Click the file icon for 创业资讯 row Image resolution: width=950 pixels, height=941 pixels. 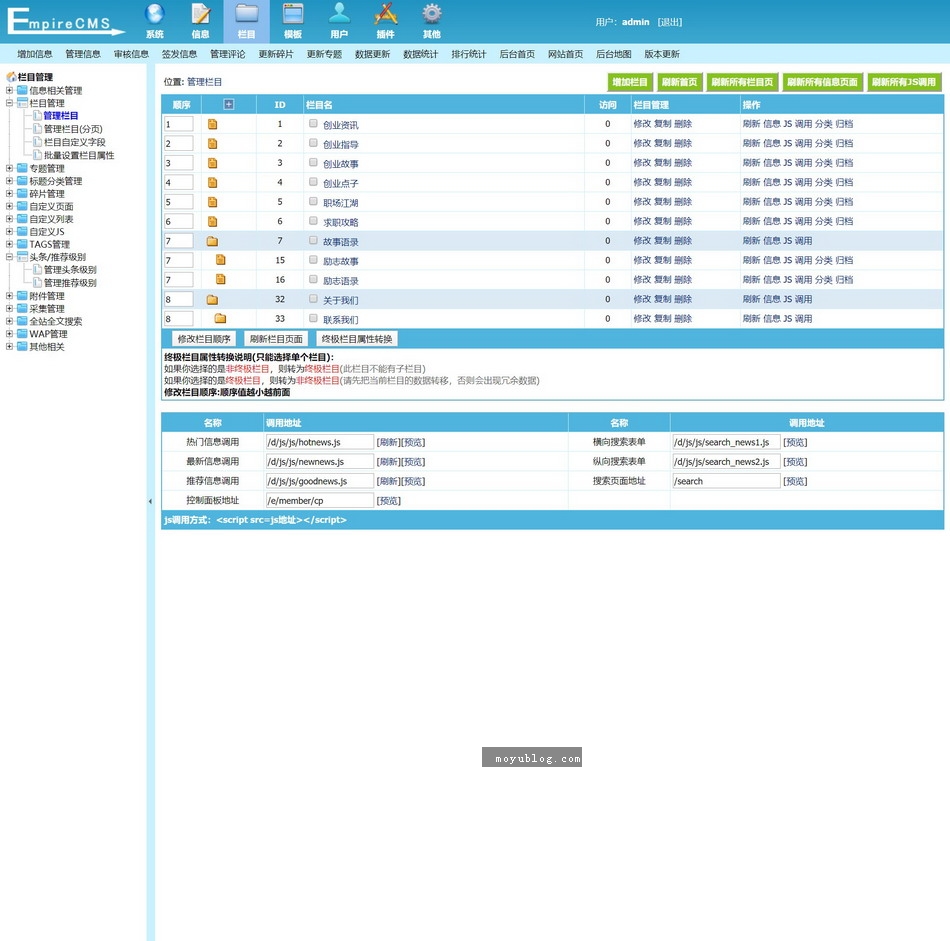tap(213, 124)
